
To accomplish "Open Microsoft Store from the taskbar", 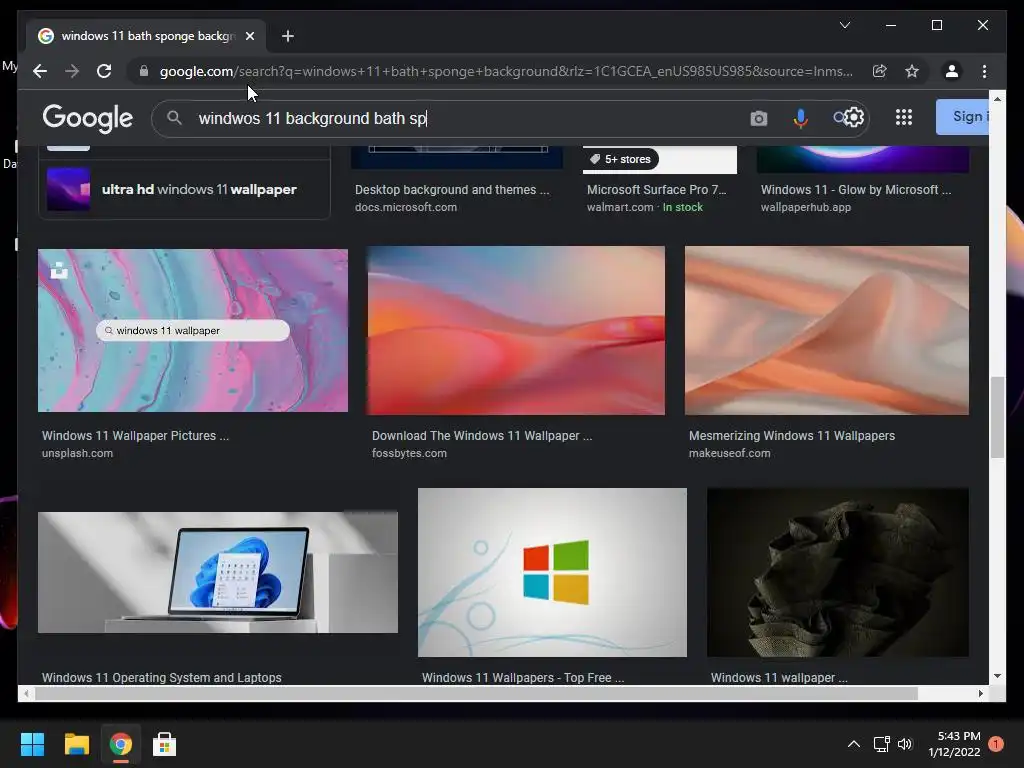I will pos(164,744).
